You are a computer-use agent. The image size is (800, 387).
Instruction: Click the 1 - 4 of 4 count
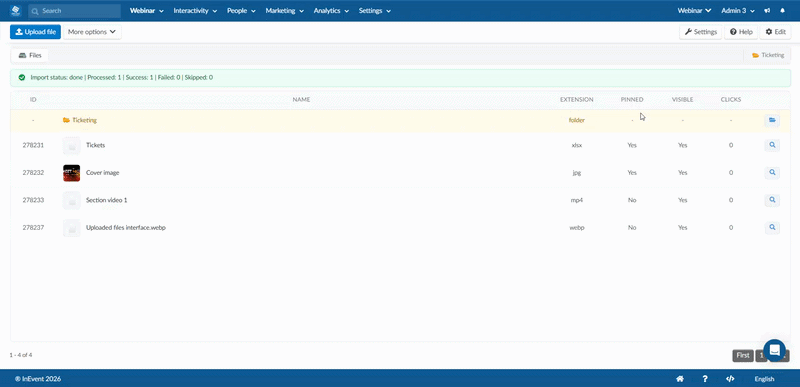tap(21, 355)
